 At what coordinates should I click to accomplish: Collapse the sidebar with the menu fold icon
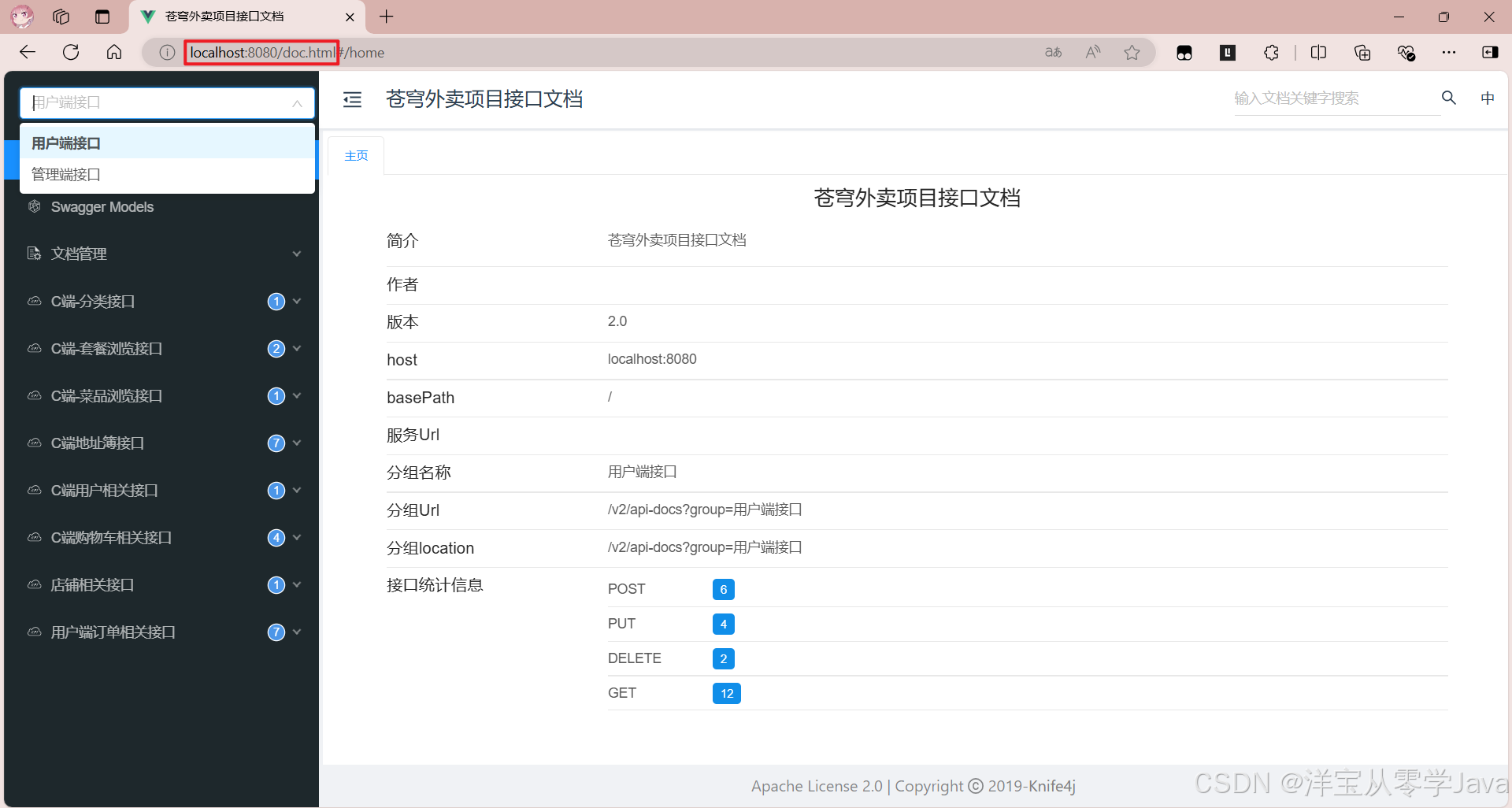(352, 99)
